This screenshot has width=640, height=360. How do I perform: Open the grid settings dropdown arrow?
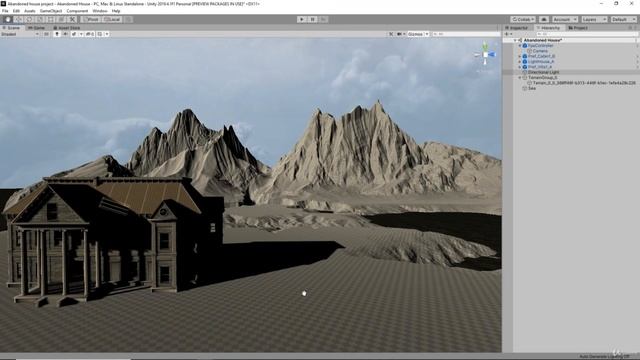107,34
